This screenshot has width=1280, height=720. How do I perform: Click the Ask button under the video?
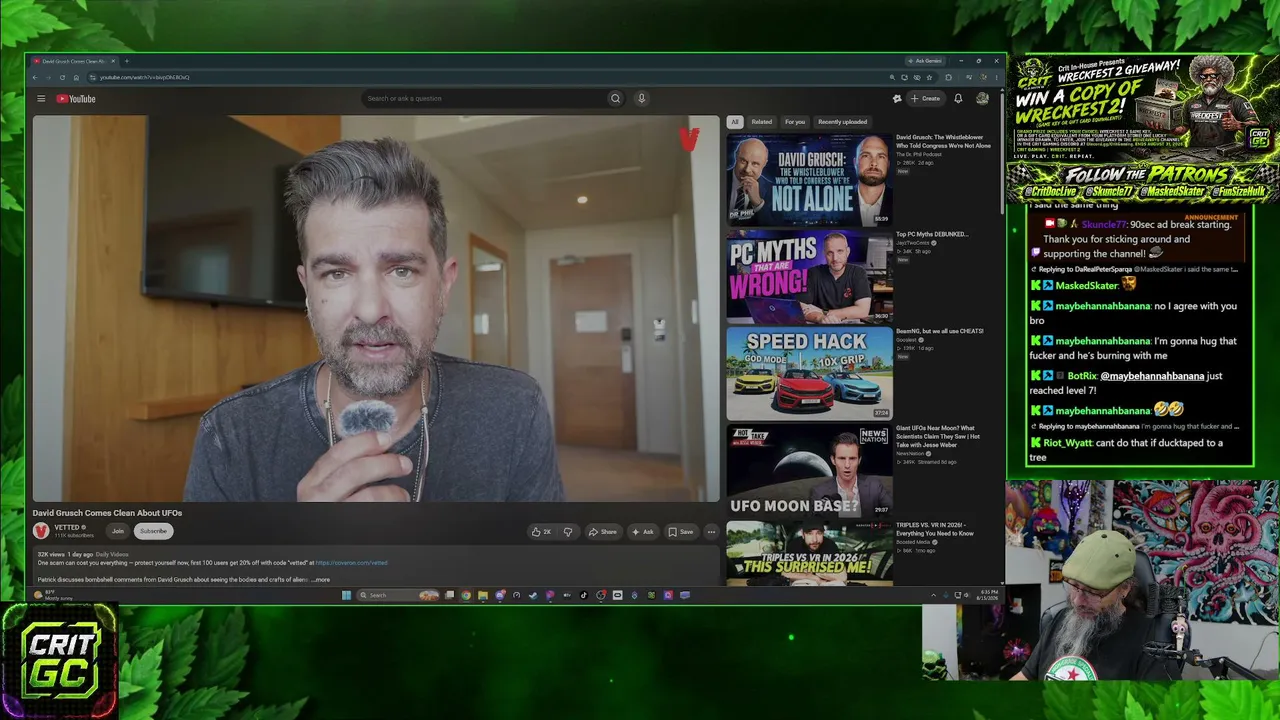pyautogui.click(x=642, y=532)
